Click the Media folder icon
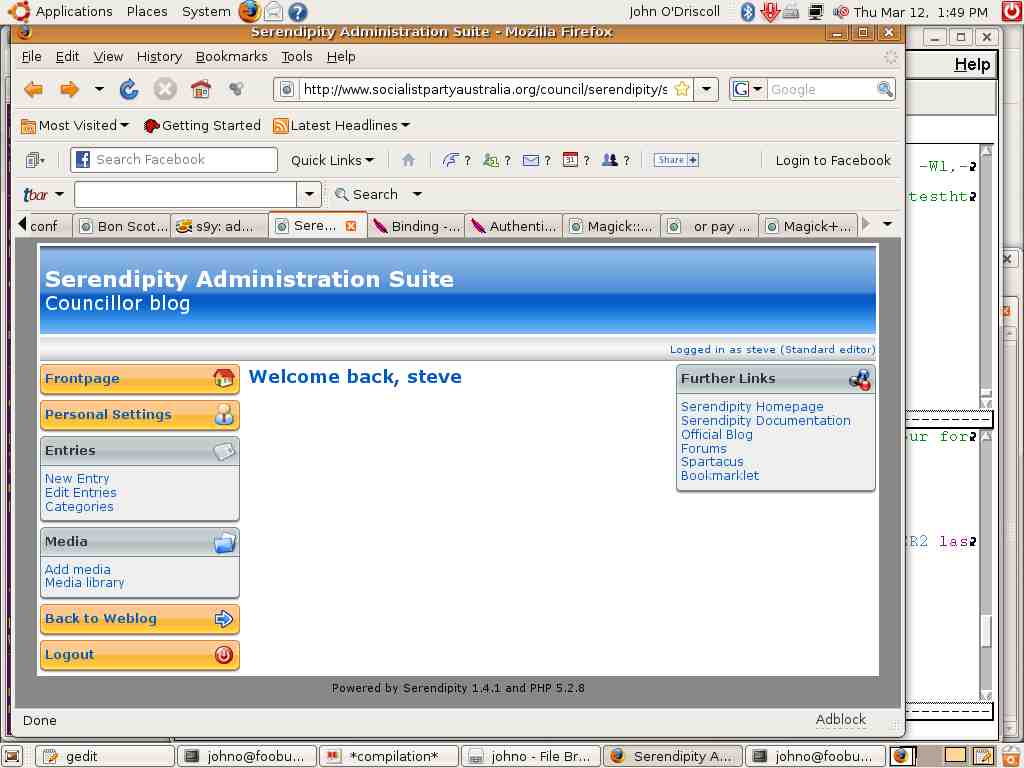This screenshot has height=768, width=1024. 224,541
